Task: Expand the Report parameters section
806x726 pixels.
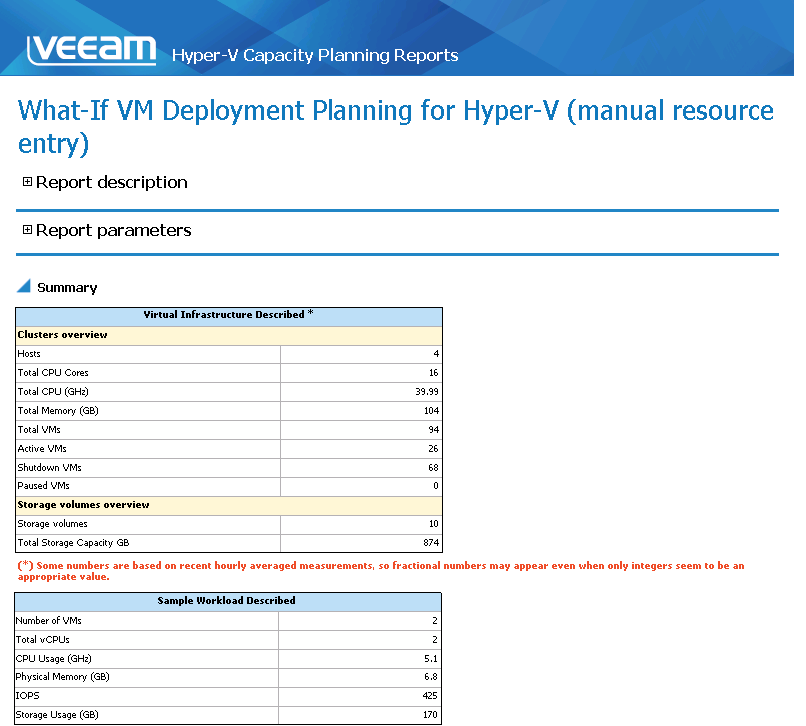Action: coord(27,230)
